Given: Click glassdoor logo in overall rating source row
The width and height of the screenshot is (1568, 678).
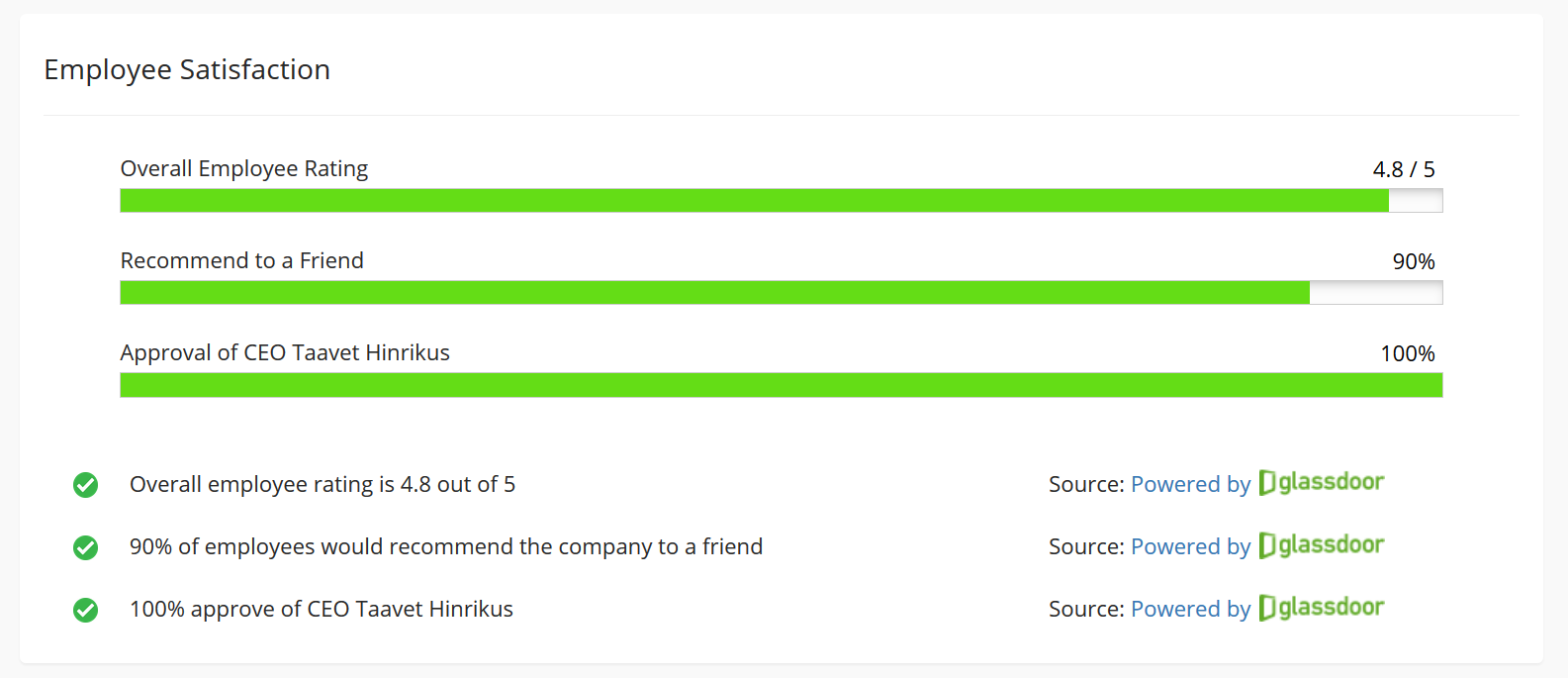Looking at the screenshot, I should (x=1321, y=482).
